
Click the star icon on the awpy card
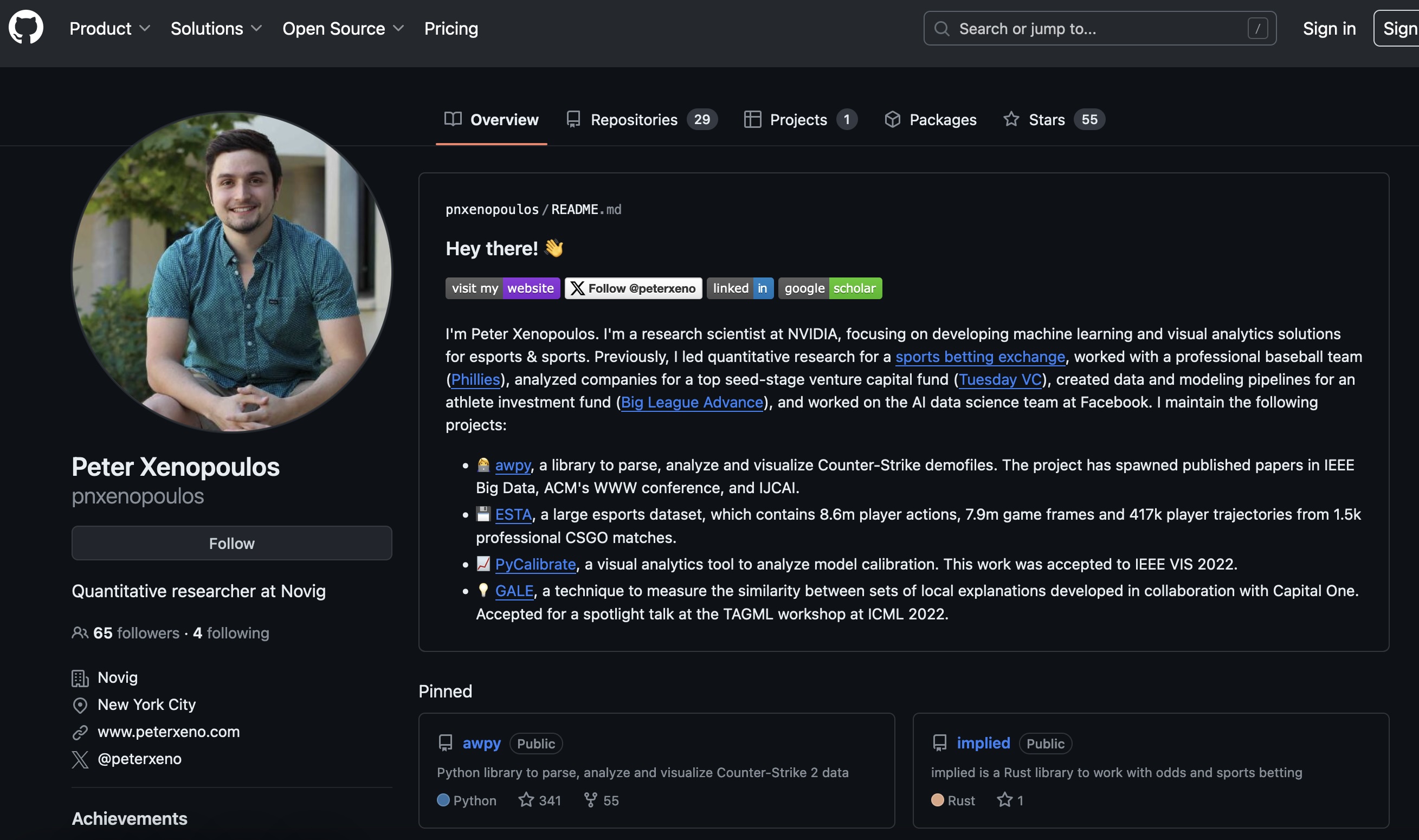click(x=526, y=799)
